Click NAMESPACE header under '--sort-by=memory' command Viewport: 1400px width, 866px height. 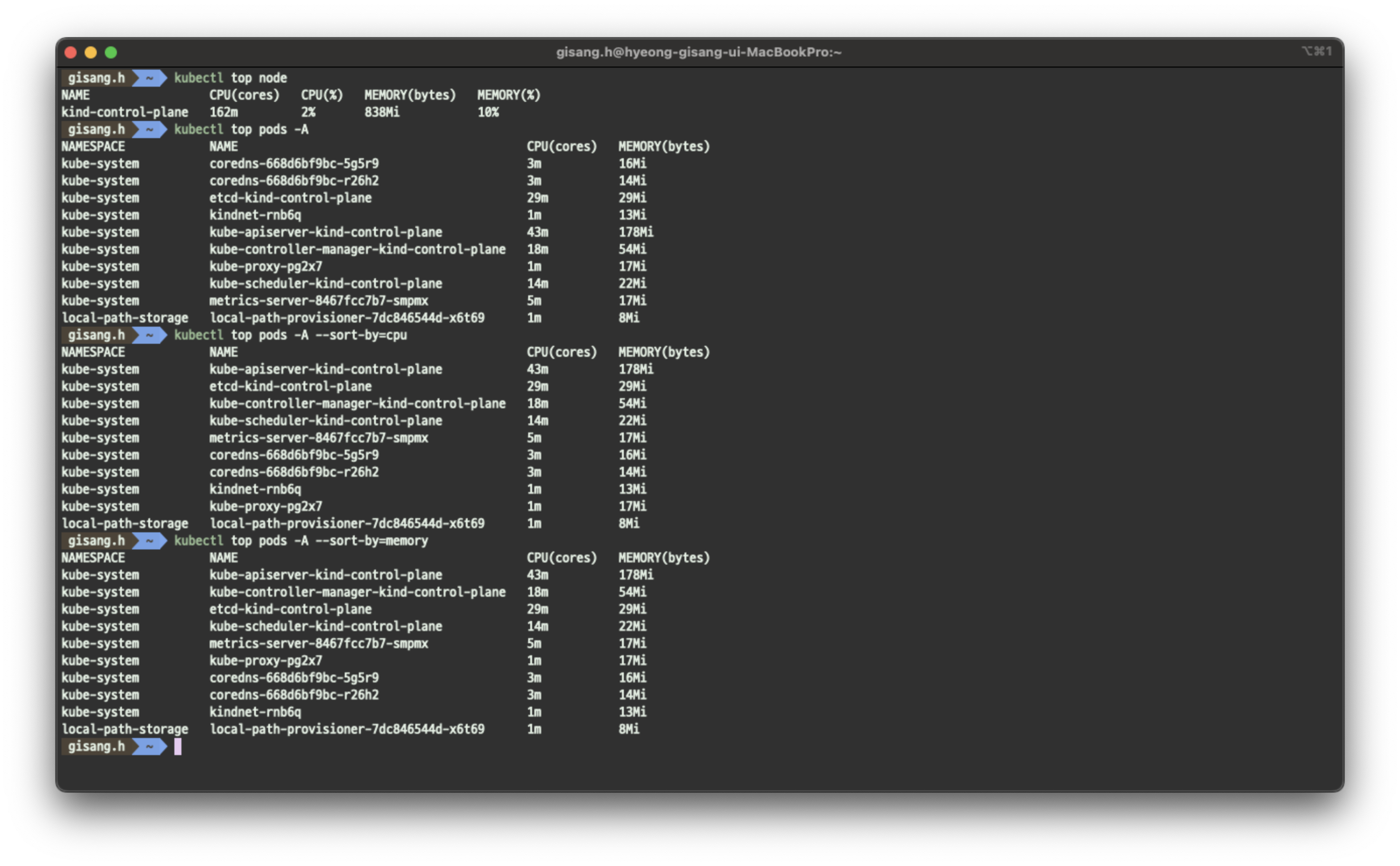click(93, 558)
